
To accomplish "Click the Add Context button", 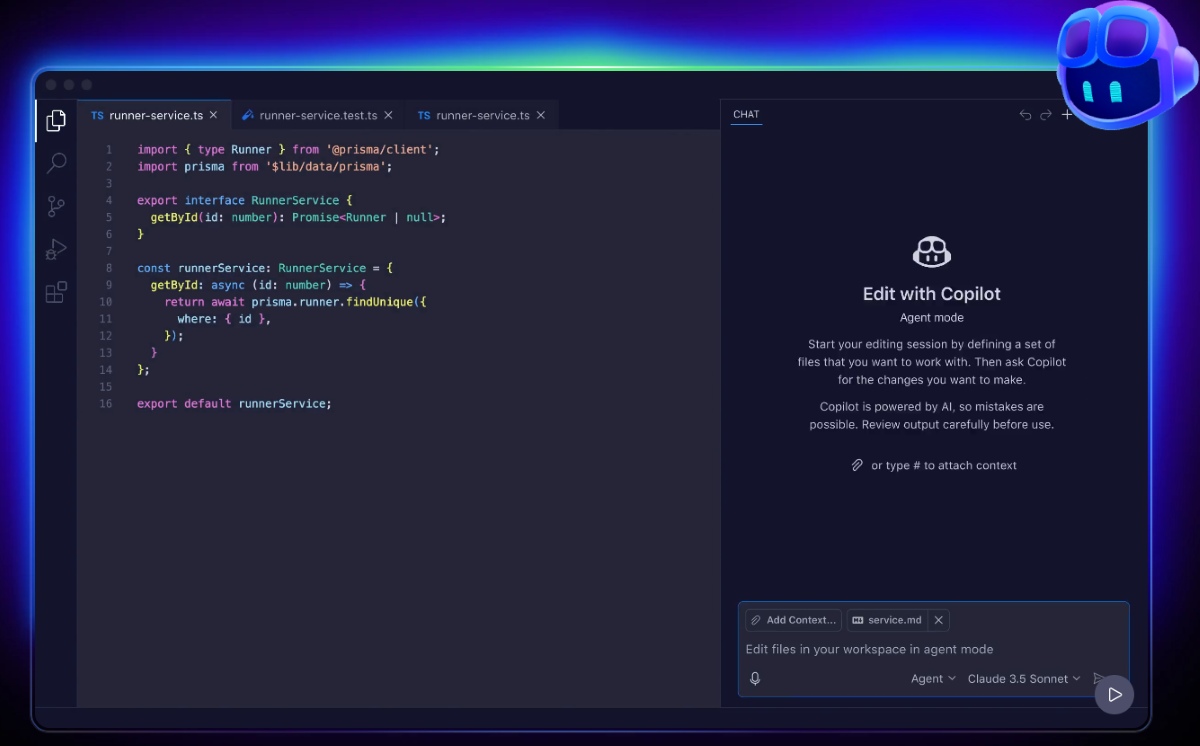I will click(x=793, y=620).
